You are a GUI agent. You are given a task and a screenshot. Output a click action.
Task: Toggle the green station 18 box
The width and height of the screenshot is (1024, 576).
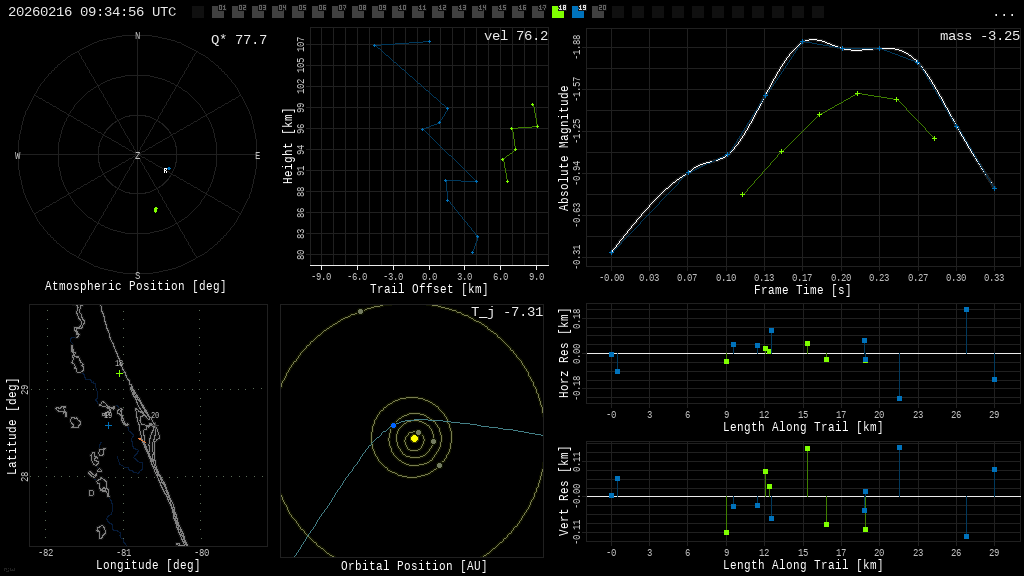point(558,12)
